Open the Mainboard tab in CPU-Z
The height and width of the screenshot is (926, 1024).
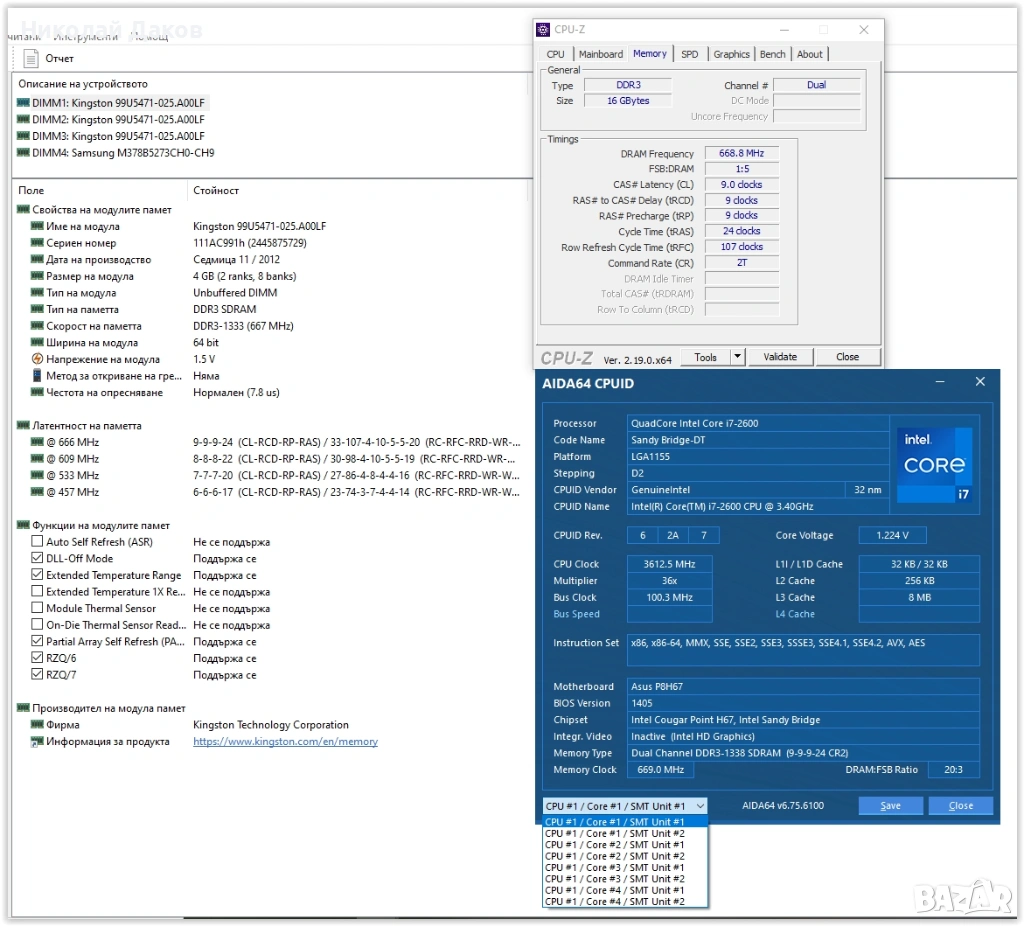pyautogui.click(x=600, y=54)
